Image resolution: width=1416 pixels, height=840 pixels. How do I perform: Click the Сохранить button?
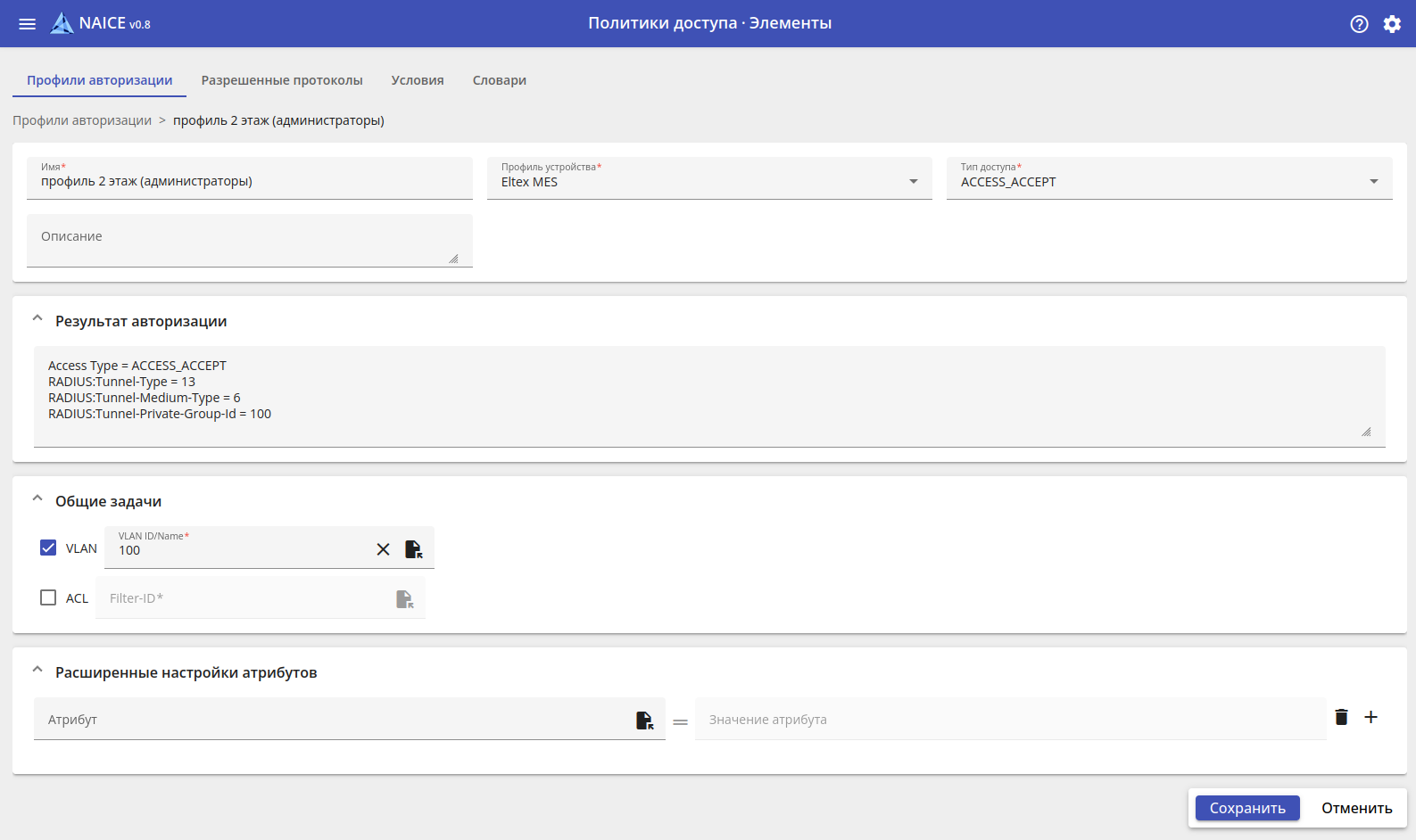pyautogui.click(x=1247, y=808)
